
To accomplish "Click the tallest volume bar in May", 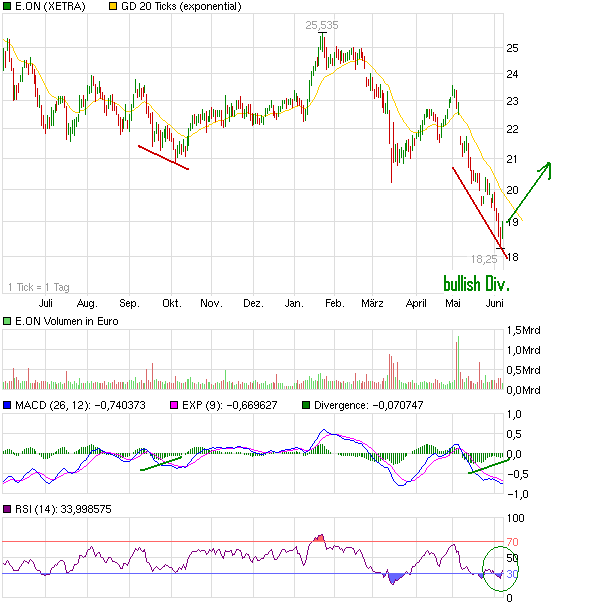I will (458, 362).
